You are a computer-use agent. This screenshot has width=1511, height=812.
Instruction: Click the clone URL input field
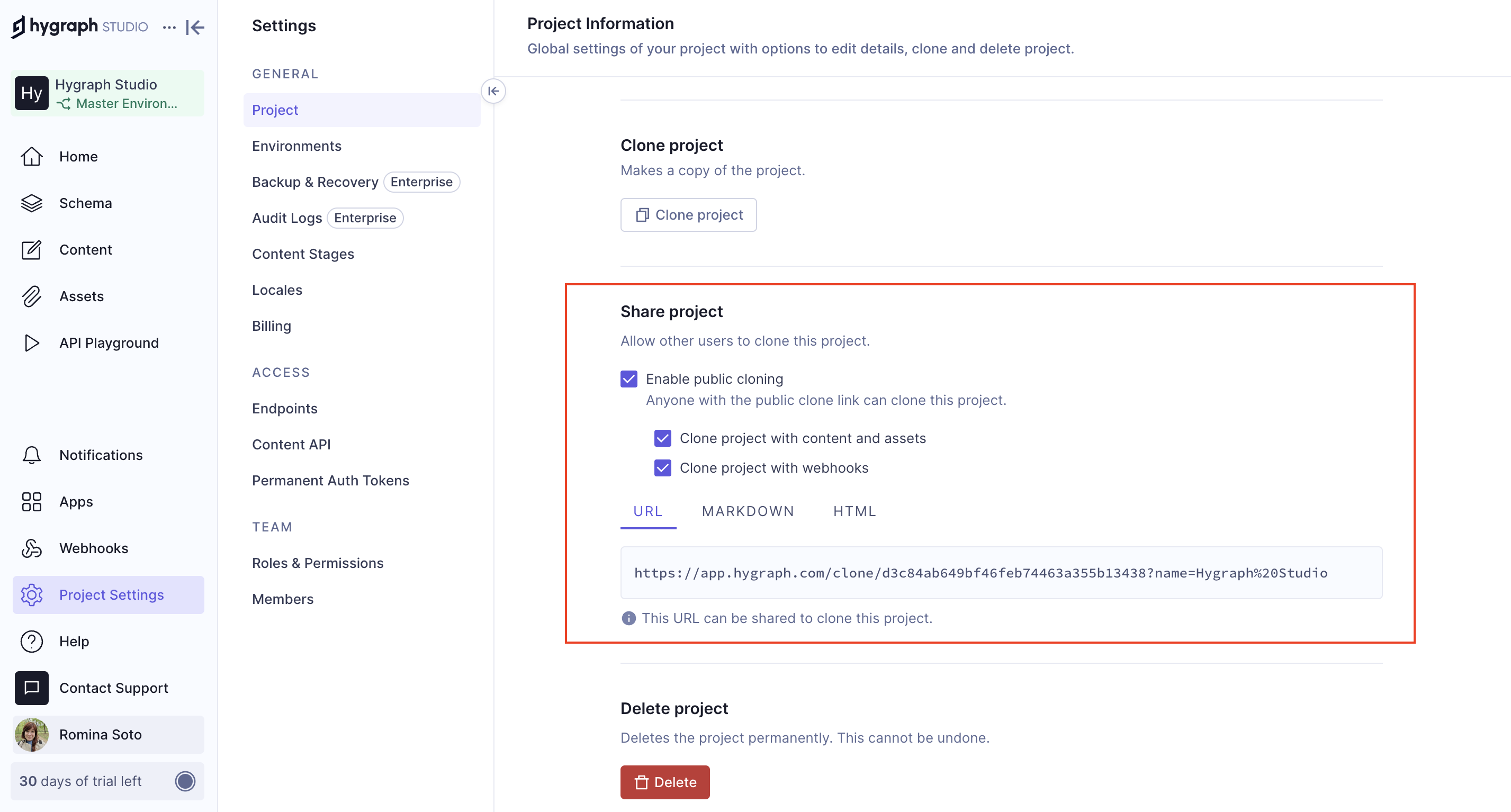[x=1002, y=572]
